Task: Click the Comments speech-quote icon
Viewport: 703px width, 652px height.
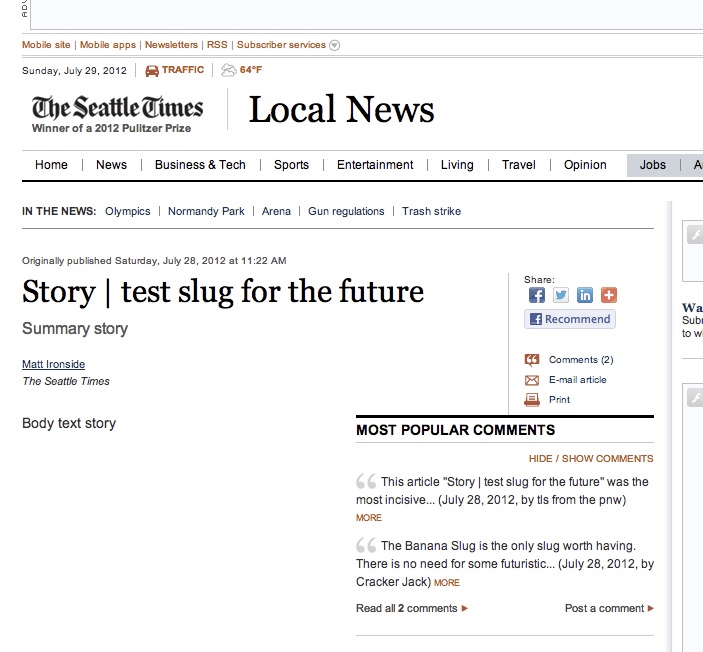Action: coord(532,360)
